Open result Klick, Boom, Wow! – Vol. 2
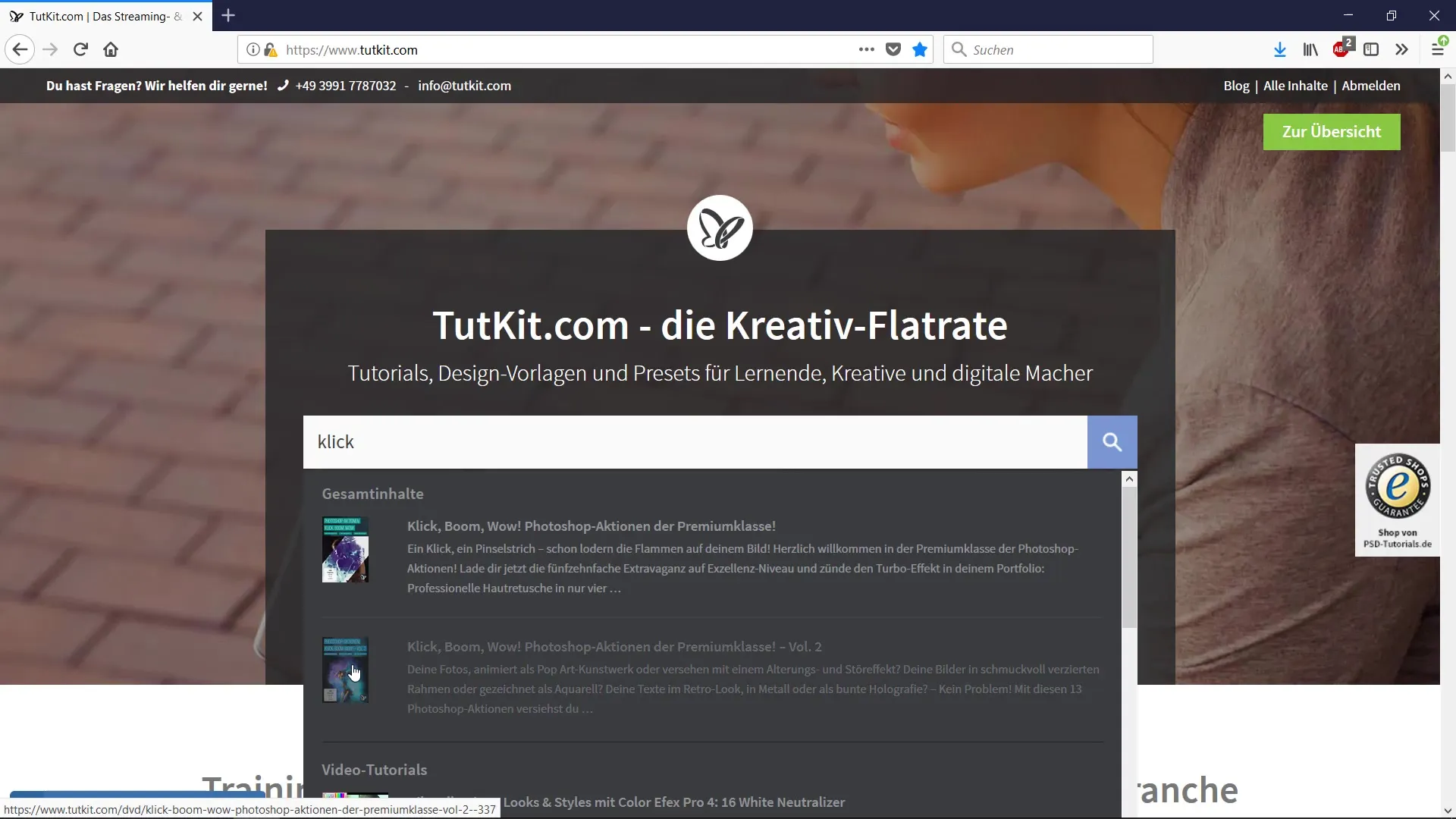The height and width of the screenshot is (819, 1456). [614, 647]
